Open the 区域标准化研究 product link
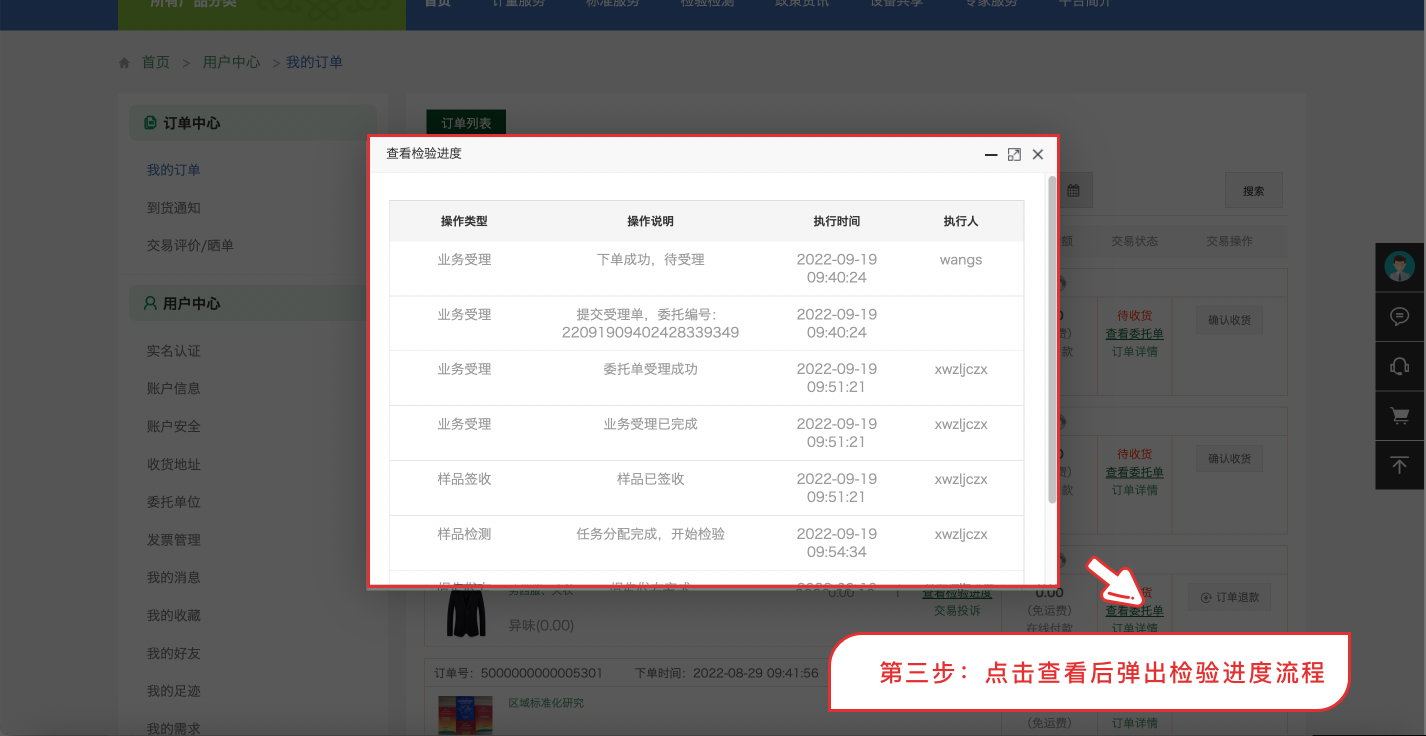Image resolution: width=1426 pixels, height=736 pixels. (546, 703)
